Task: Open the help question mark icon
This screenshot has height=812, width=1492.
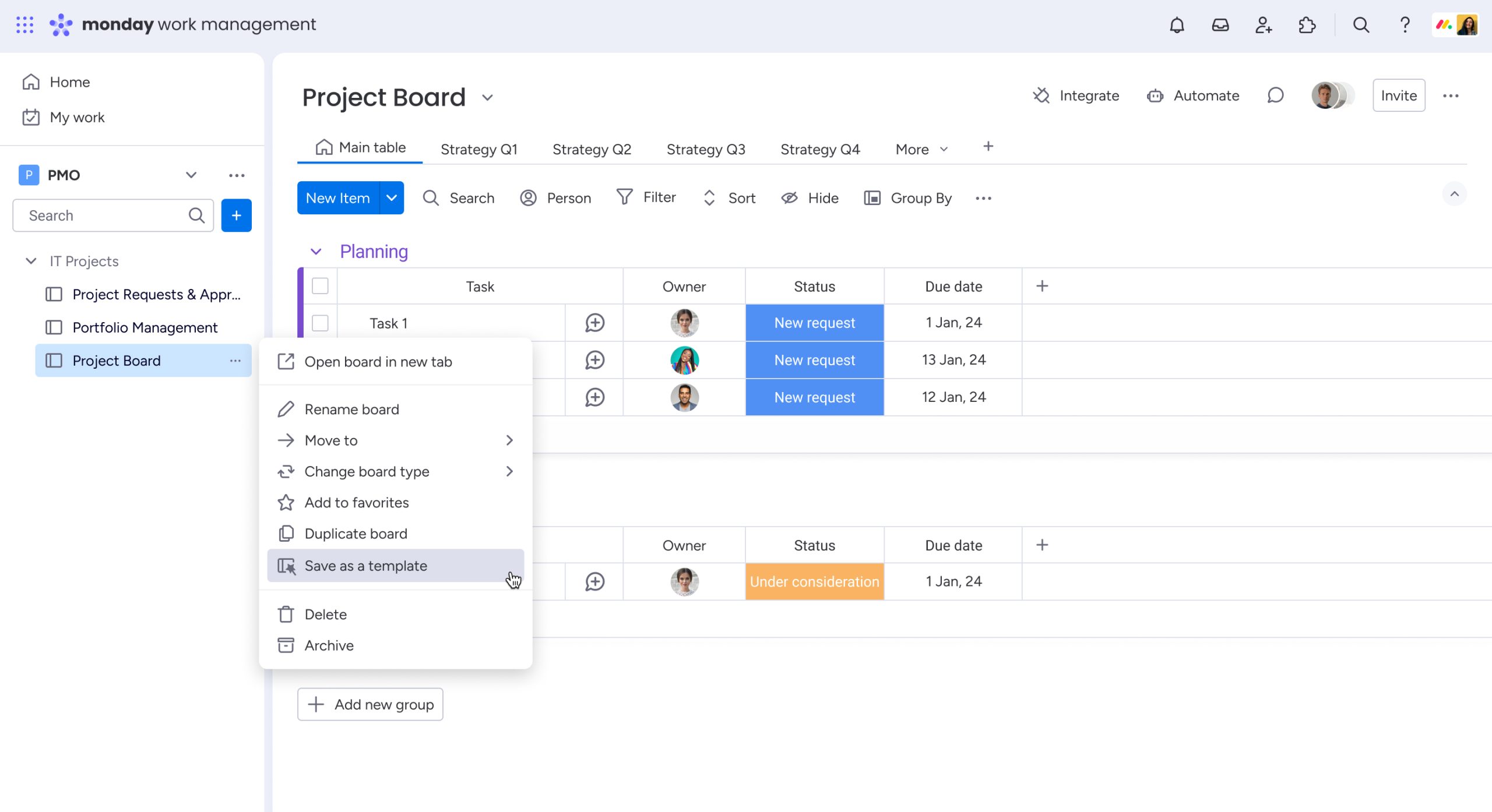Action: [1405, 25]
